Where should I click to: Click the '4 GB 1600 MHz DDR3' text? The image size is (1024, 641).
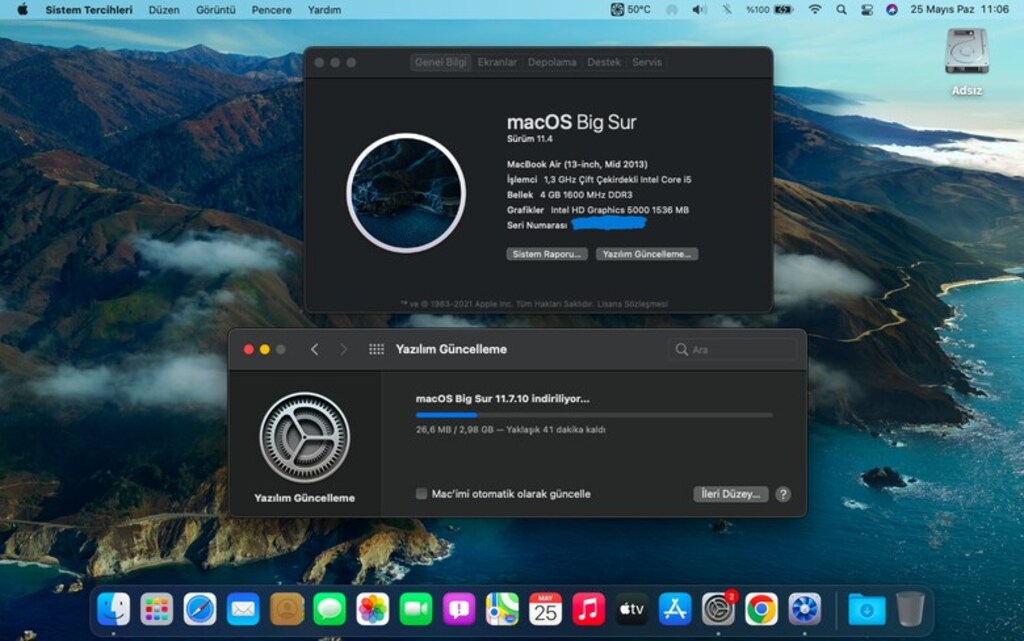pos(586,195)
